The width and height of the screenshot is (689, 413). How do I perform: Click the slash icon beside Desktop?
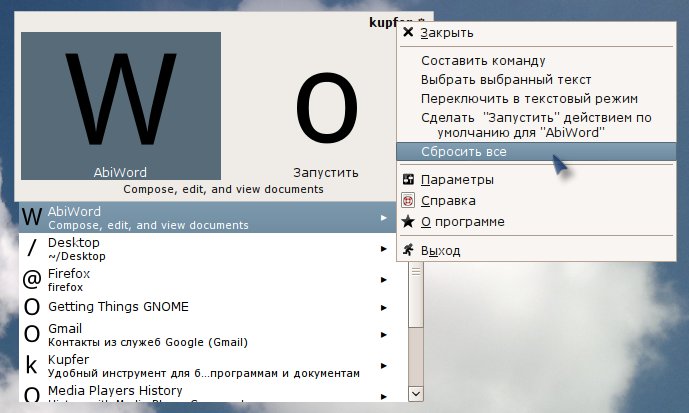click(32, 247)
